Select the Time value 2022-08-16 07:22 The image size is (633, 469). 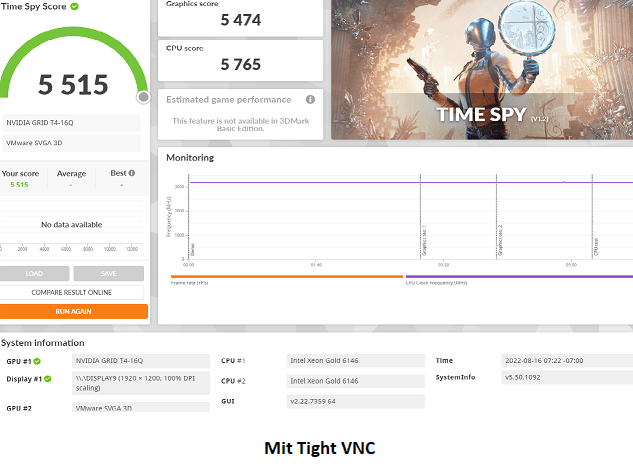567,361
